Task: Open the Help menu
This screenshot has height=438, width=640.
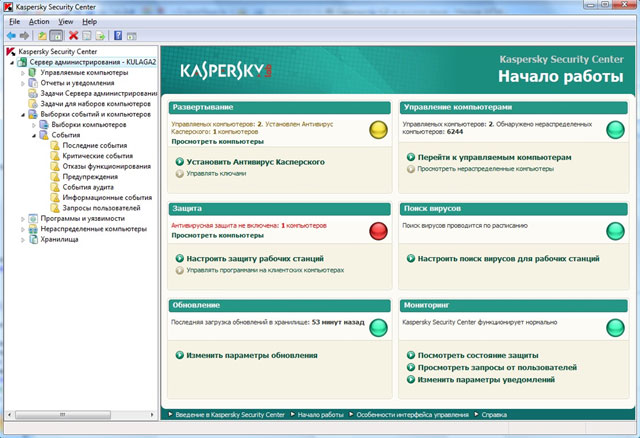Action: [x=89, y=22]
